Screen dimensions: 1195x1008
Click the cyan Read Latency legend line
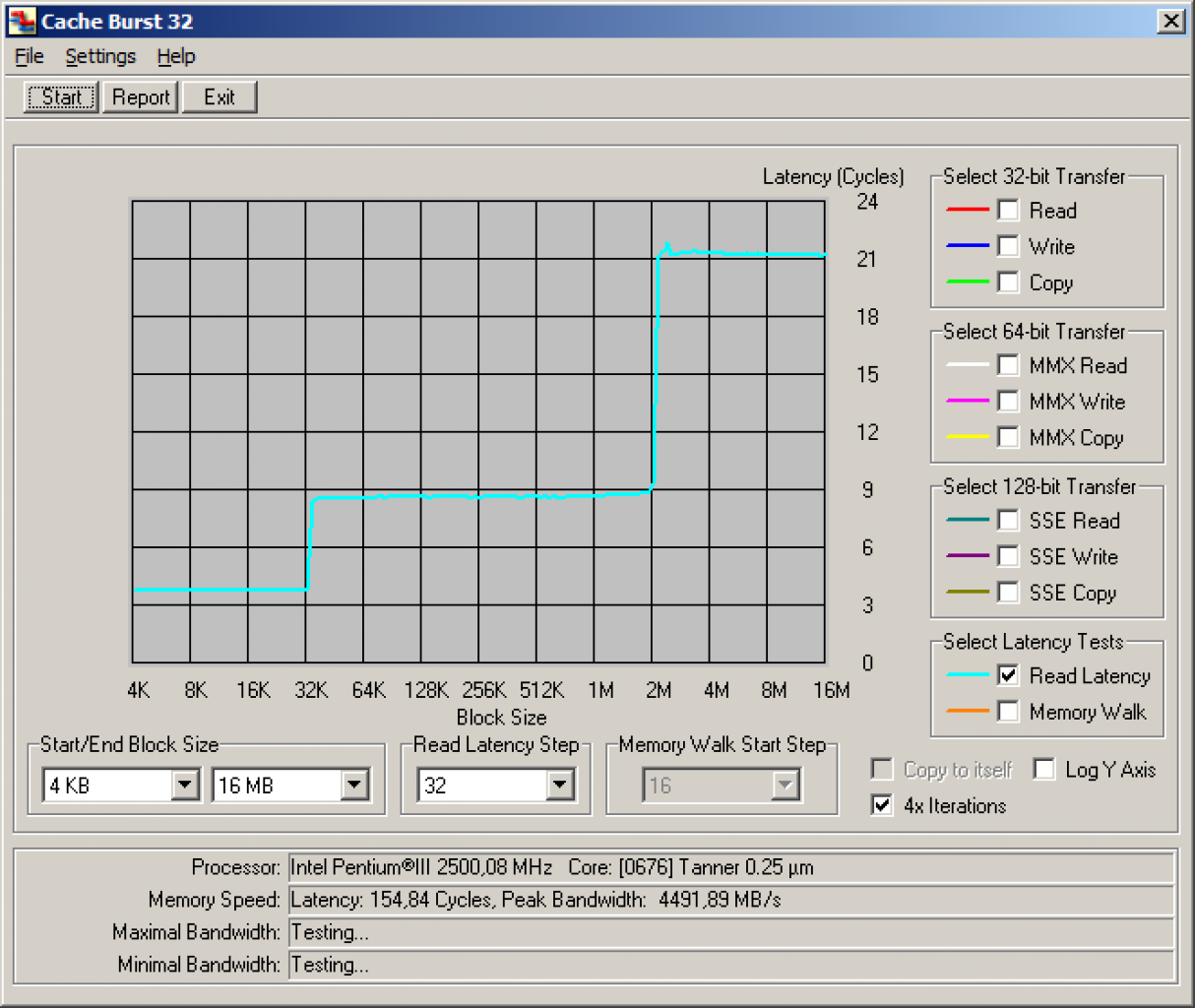pos(968,675)
